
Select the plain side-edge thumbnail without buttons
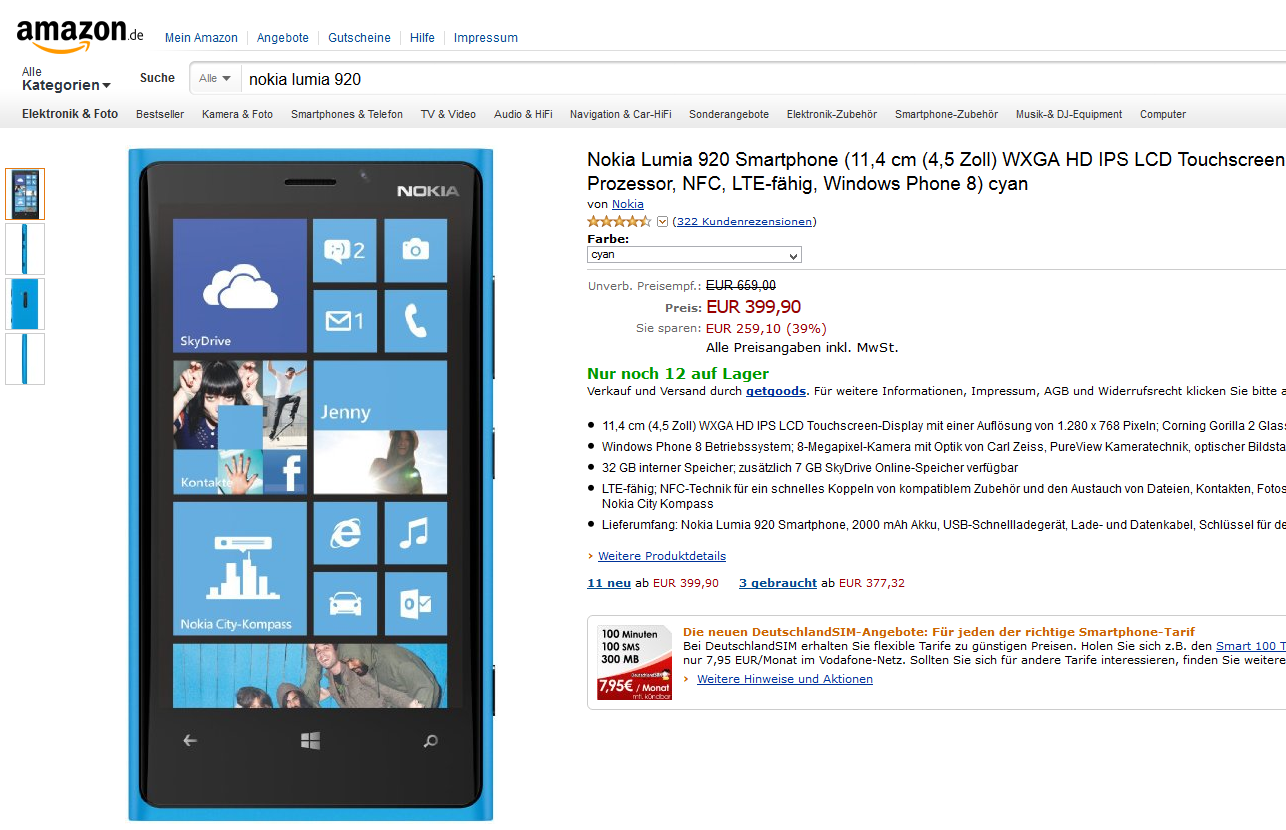(x=25, y=359)
